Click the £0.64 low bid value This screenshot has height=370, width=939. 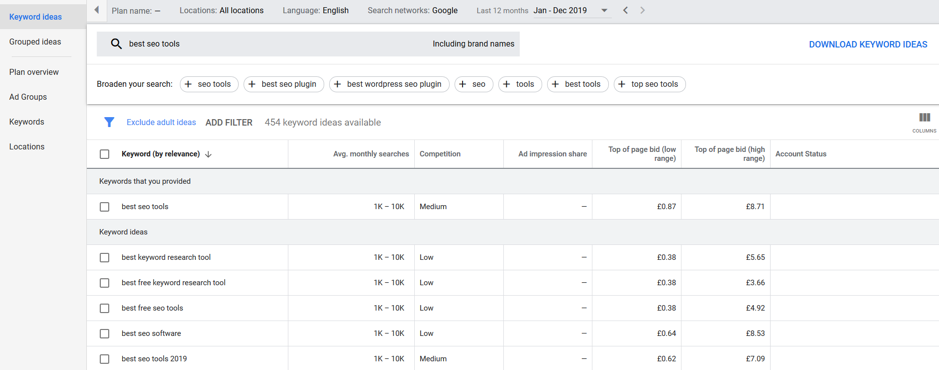667,333
